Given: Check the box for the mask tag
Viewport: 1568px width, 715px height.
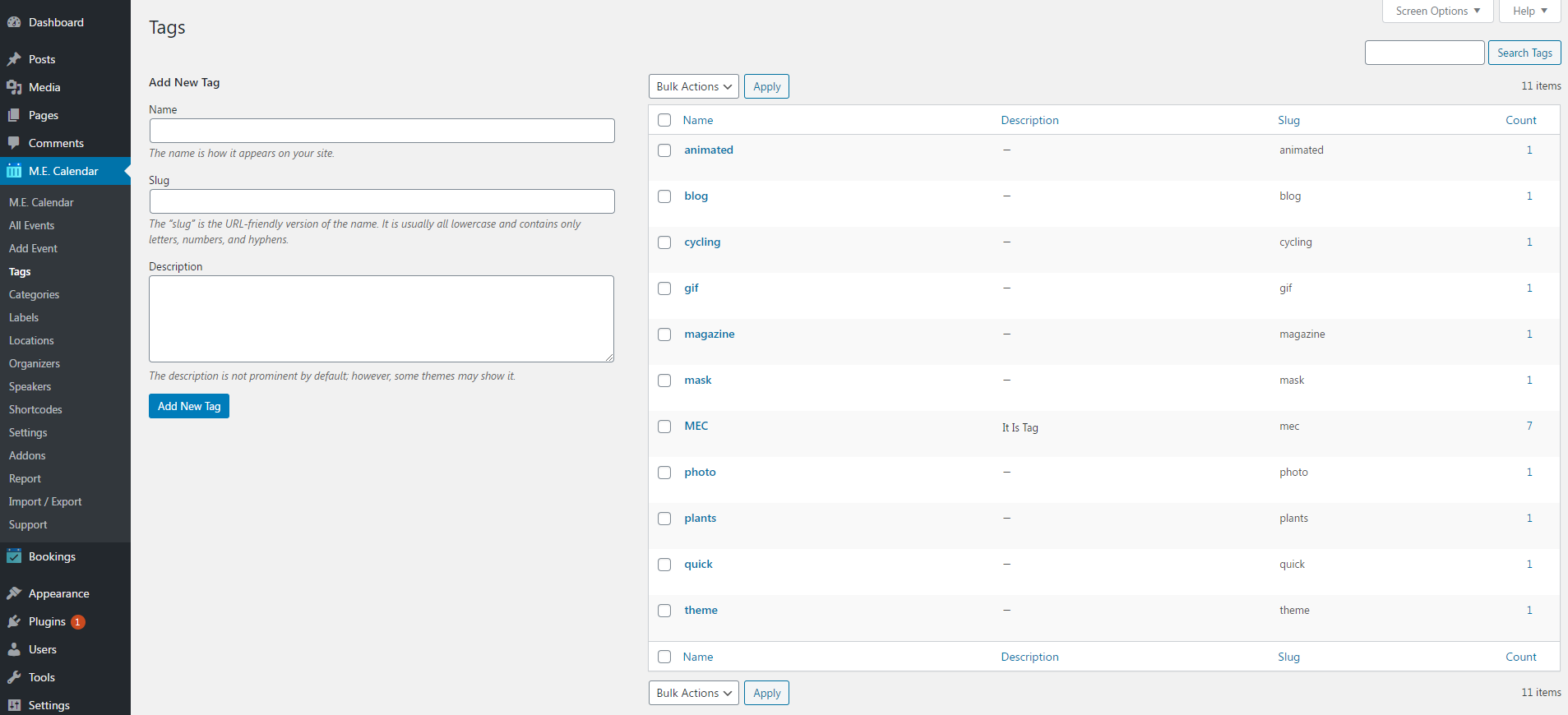Looking at the screenshot, I should pos(664,381).
